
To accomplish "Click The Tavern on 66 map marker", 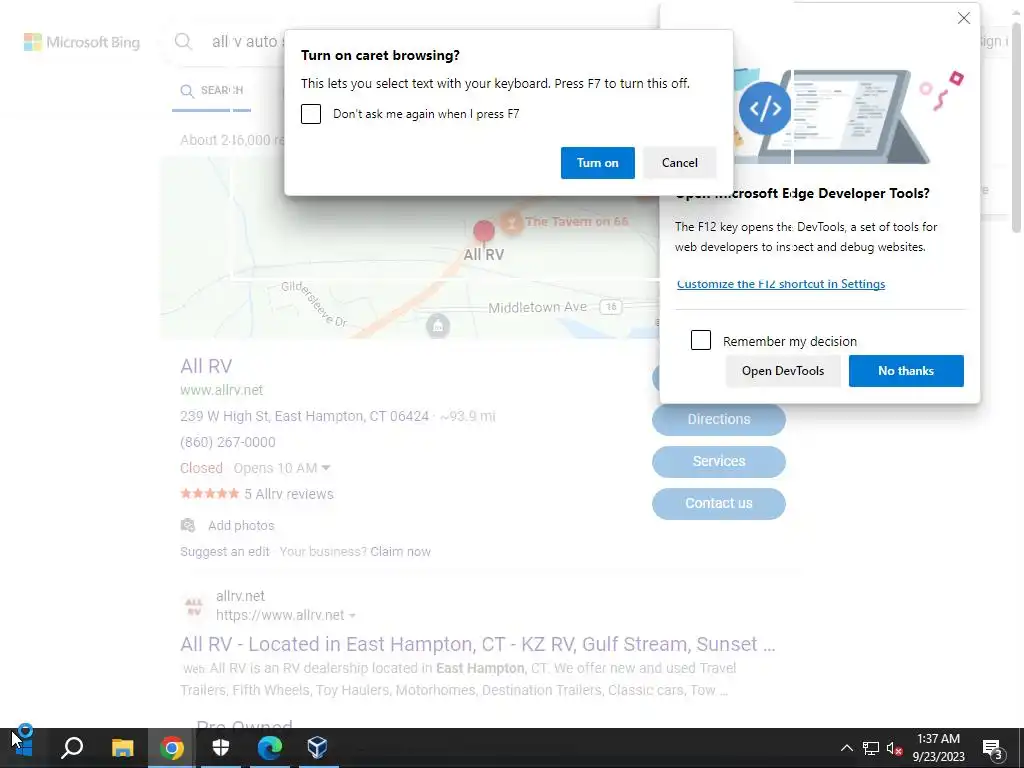I will click(512, 222).
